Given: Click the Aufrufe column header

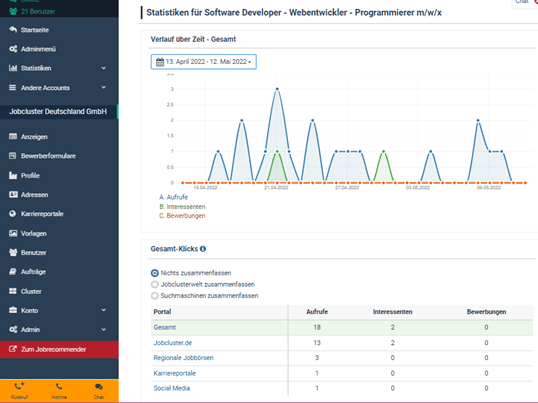Looking at the screenshot, I should click(317, 312).
